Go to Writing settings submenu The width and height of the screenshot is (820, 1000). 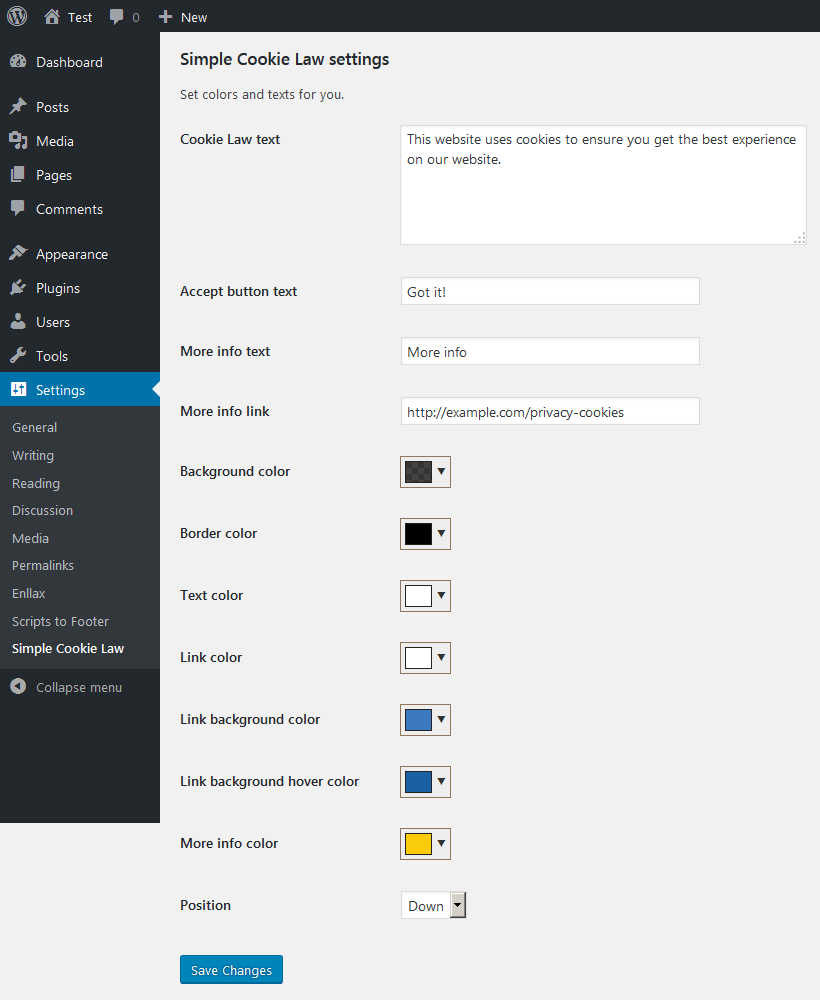click(x=33, y=455)
